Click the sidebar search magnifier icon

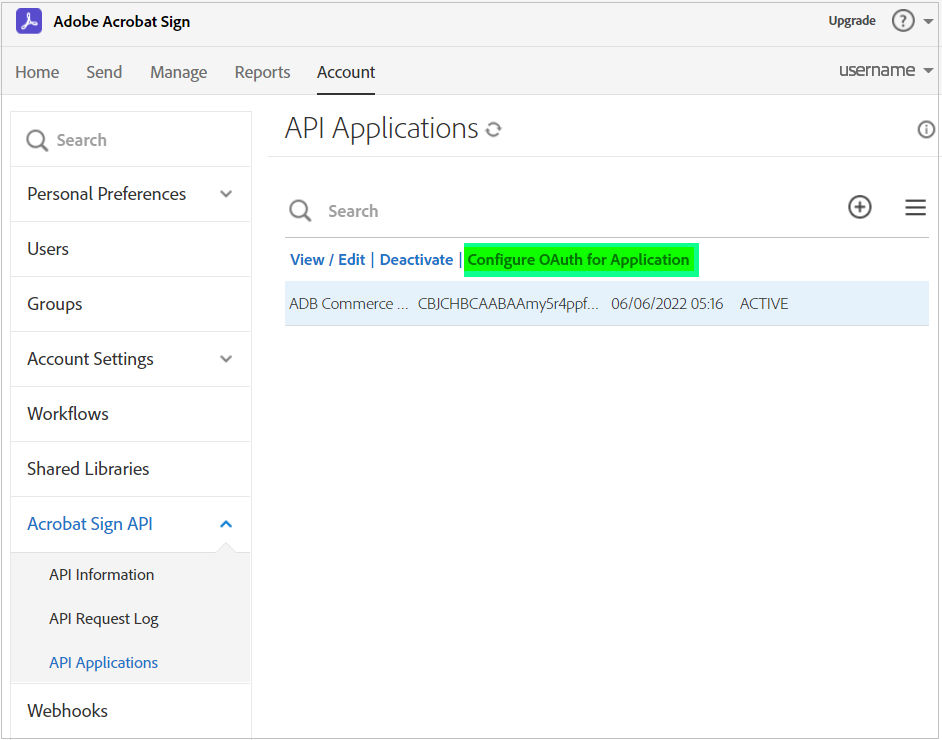[x=37, y=141]
